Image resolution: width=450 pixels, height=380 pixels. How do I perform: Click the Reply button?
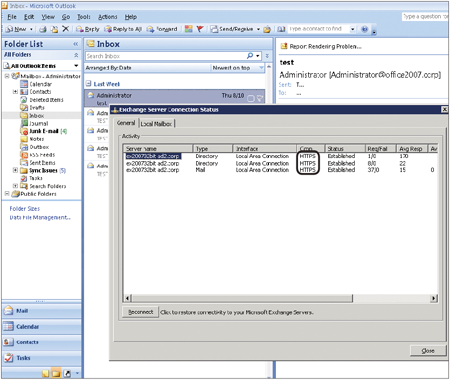click(88, 29)
